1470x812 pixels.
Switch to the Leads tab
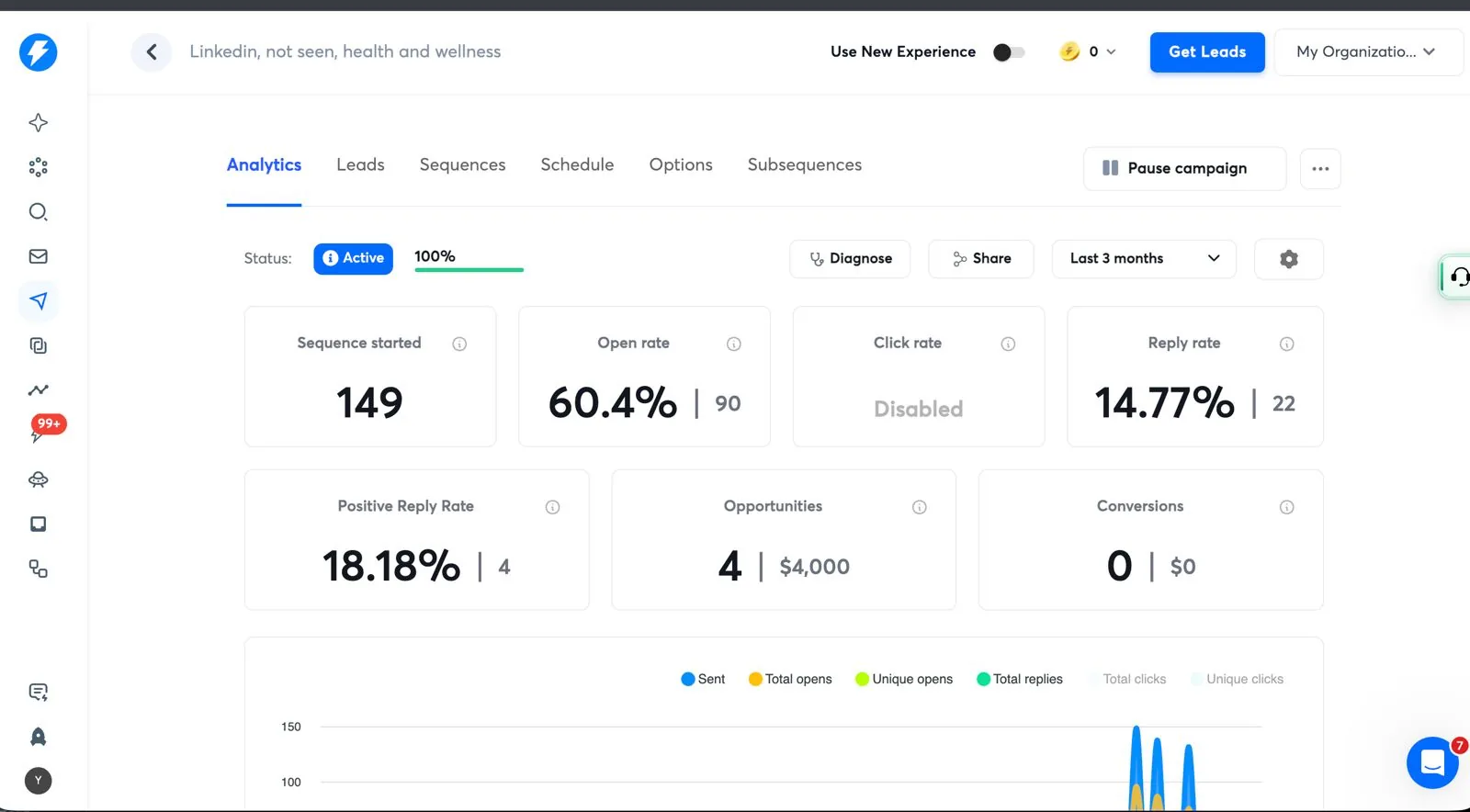click(360, 165)
